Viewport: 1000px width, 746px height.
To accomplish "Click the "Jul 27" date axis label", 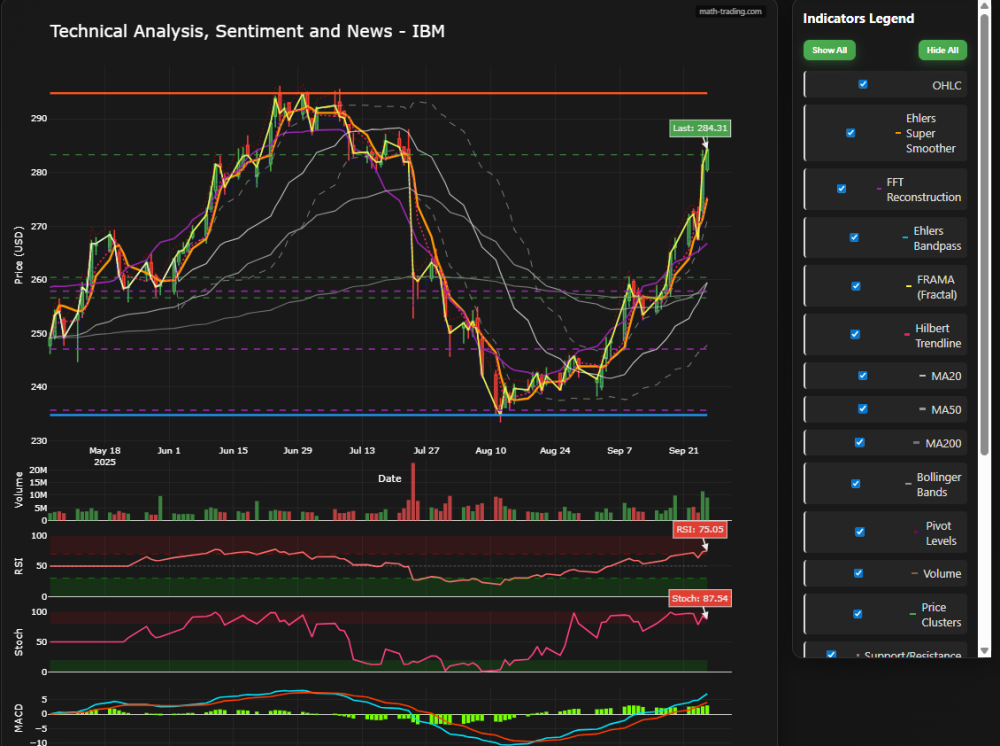I will 427,450.
